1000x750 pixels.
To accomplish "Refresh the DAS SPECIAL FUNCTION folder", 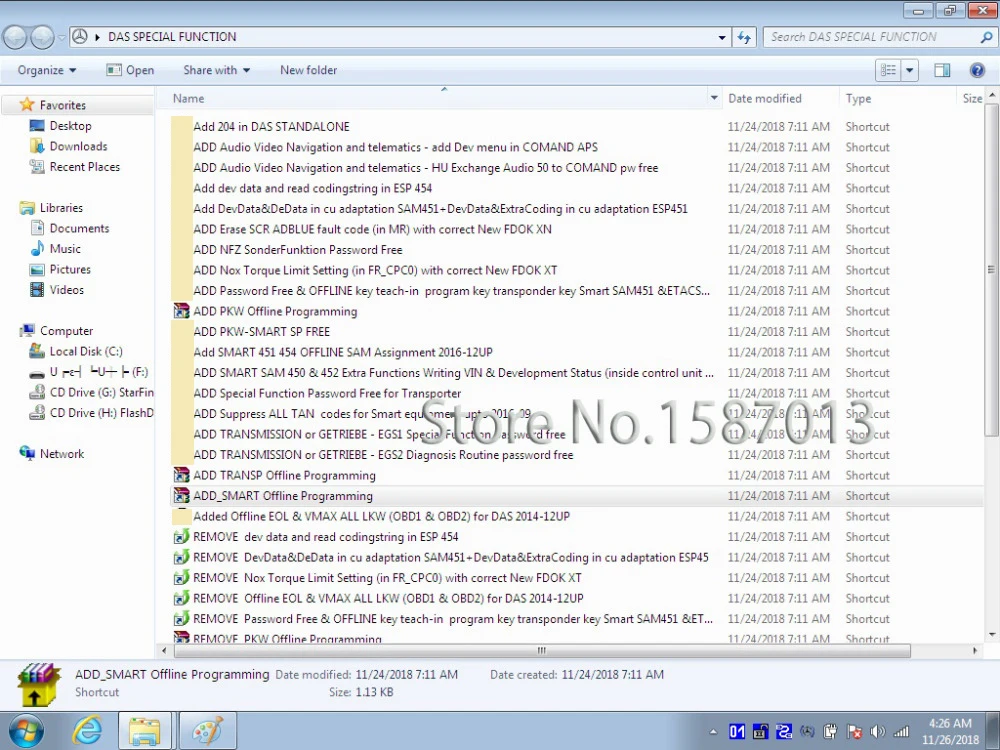I will click(744, 37).
